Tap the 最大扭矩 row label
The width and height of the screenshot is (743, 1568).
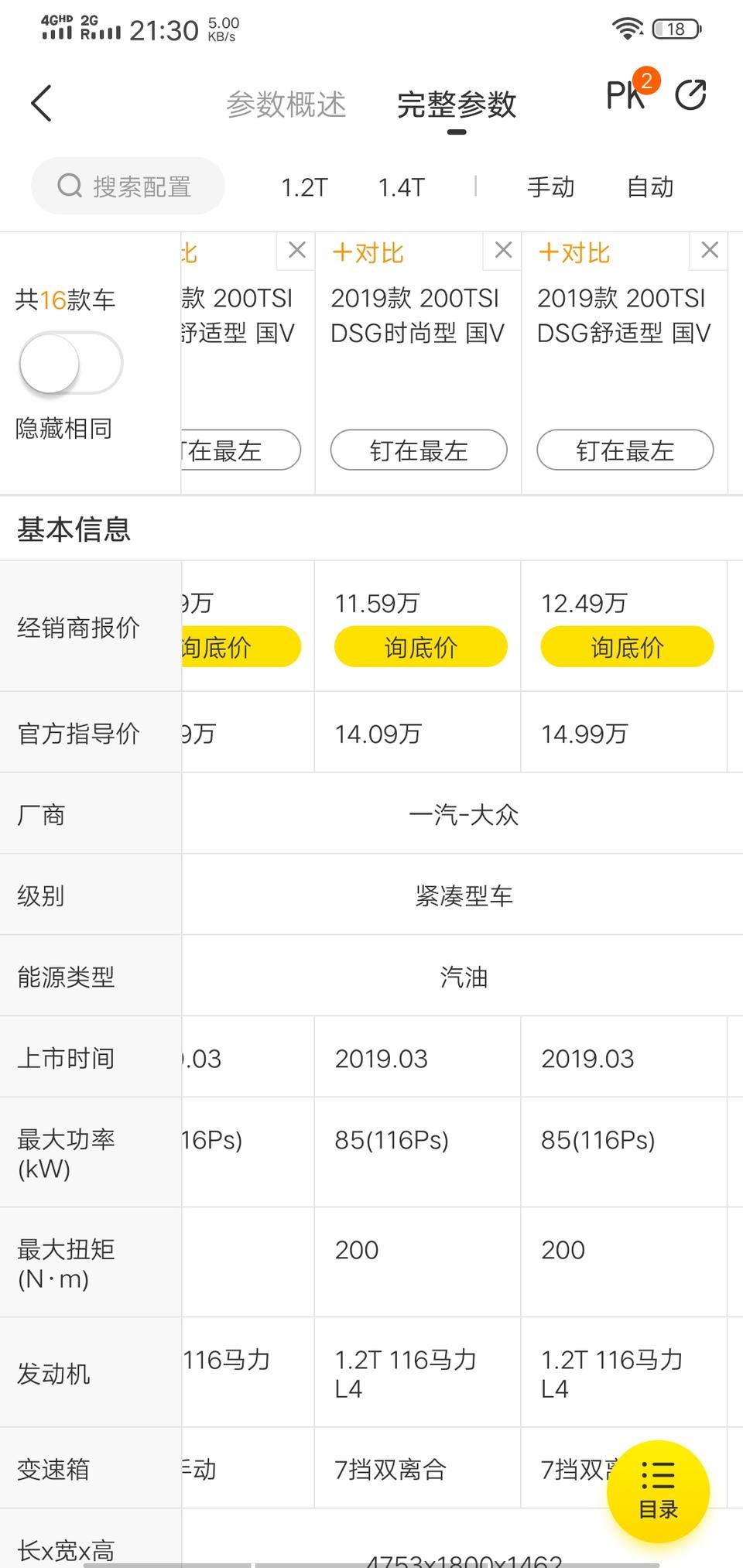coord(66,1263)
